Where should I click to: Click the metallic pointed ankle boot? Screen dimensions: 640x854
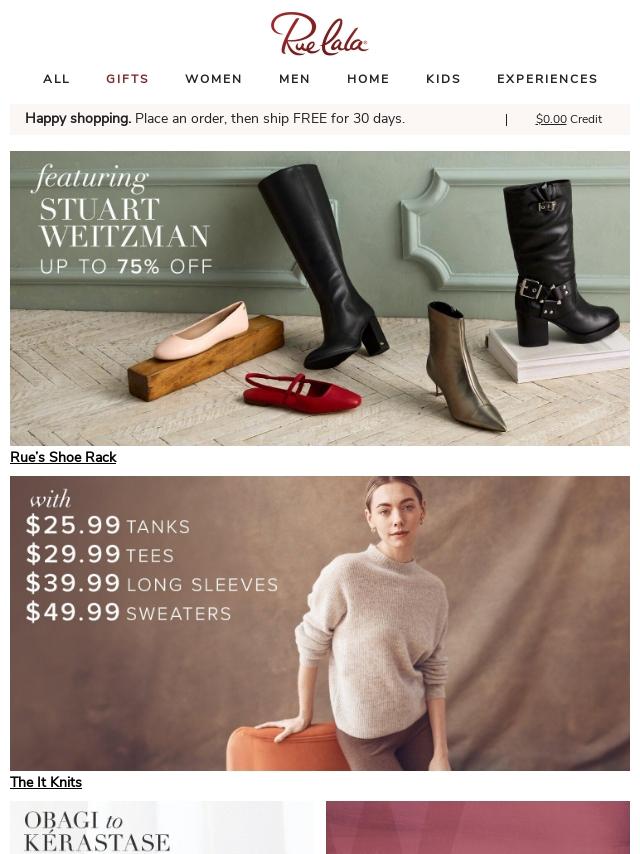(462, 367)
